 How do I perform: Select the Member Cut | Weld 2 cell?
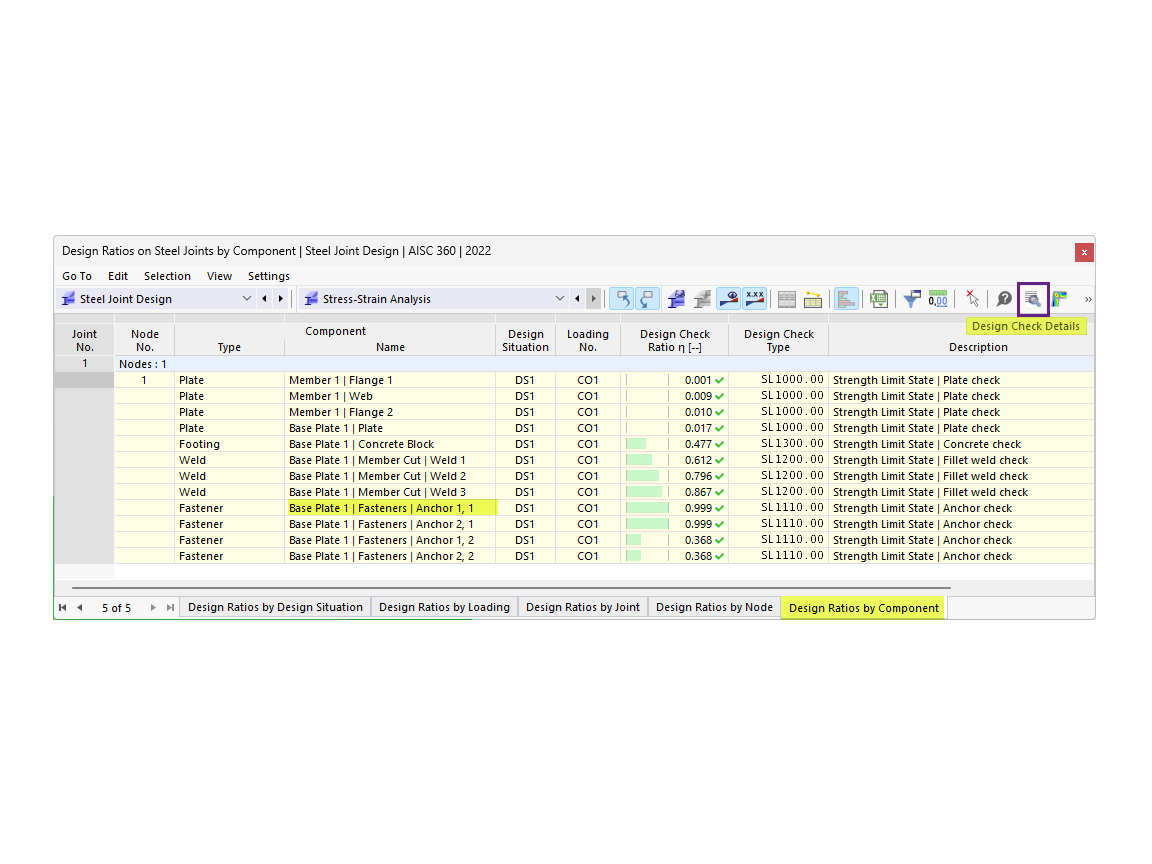click(389, 477)
